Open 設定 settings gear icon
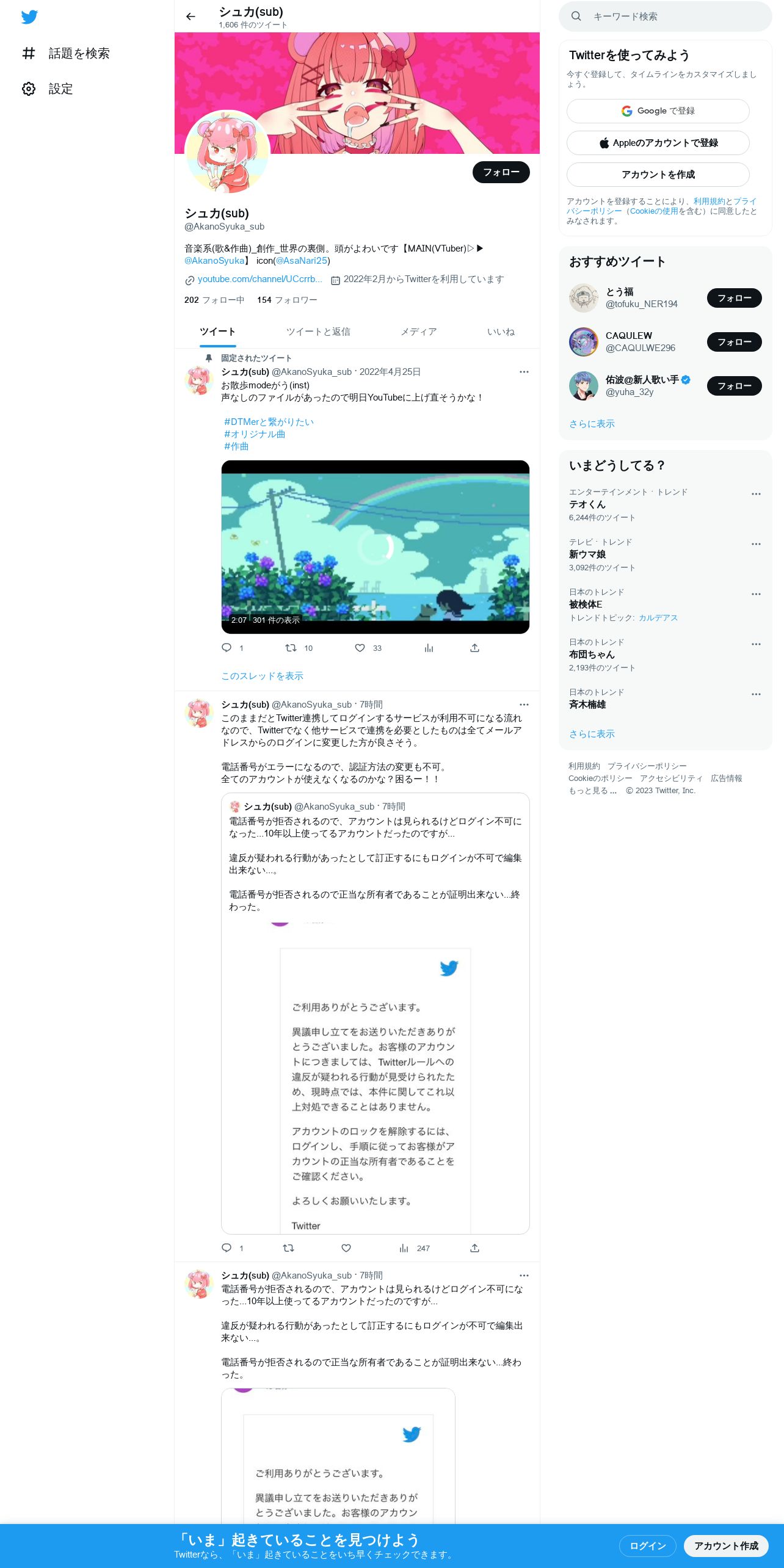 tap(29, 89)
